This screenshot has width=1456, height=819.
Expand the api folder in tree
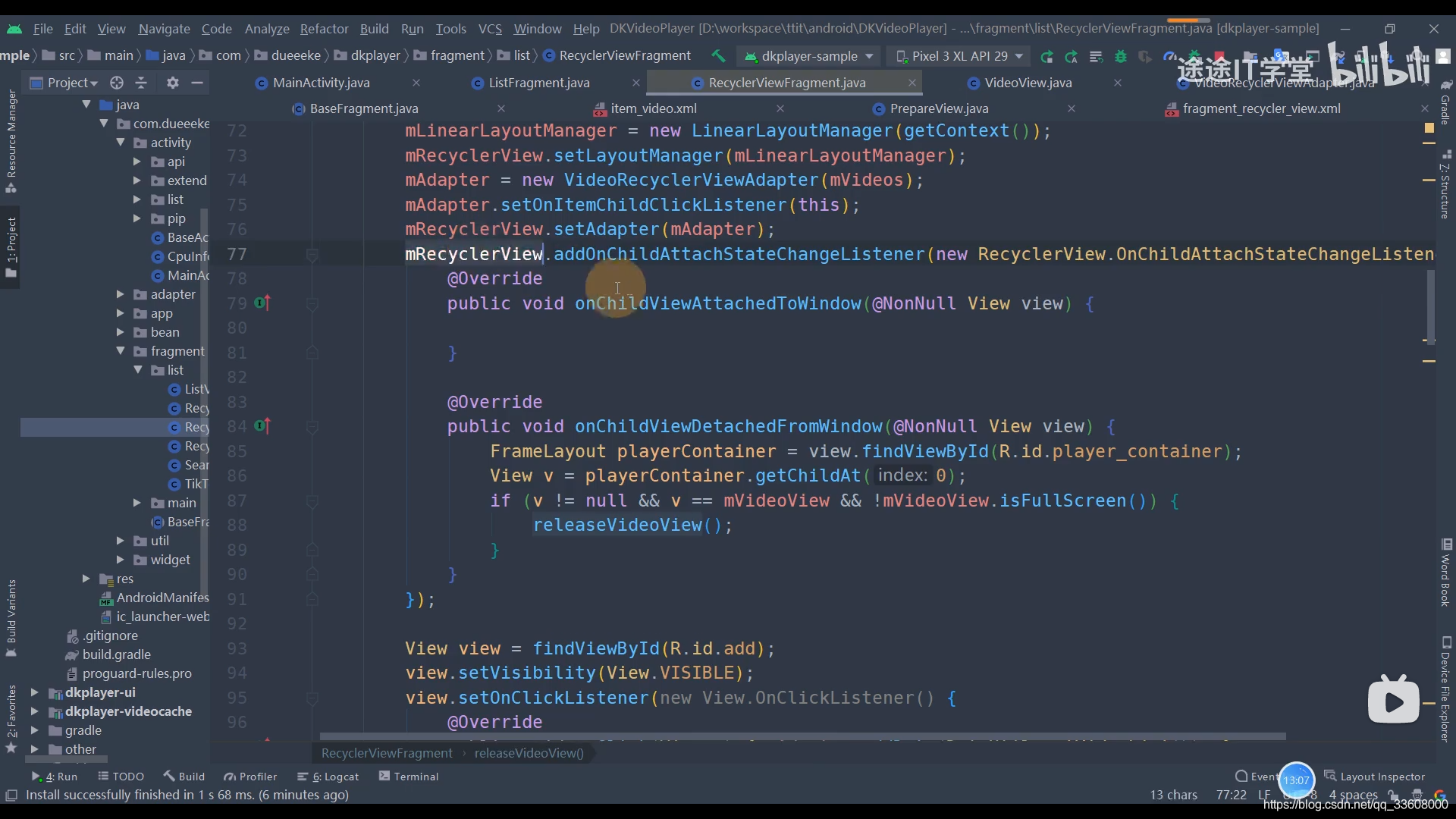pyautogui.click(x=137, y=162)
